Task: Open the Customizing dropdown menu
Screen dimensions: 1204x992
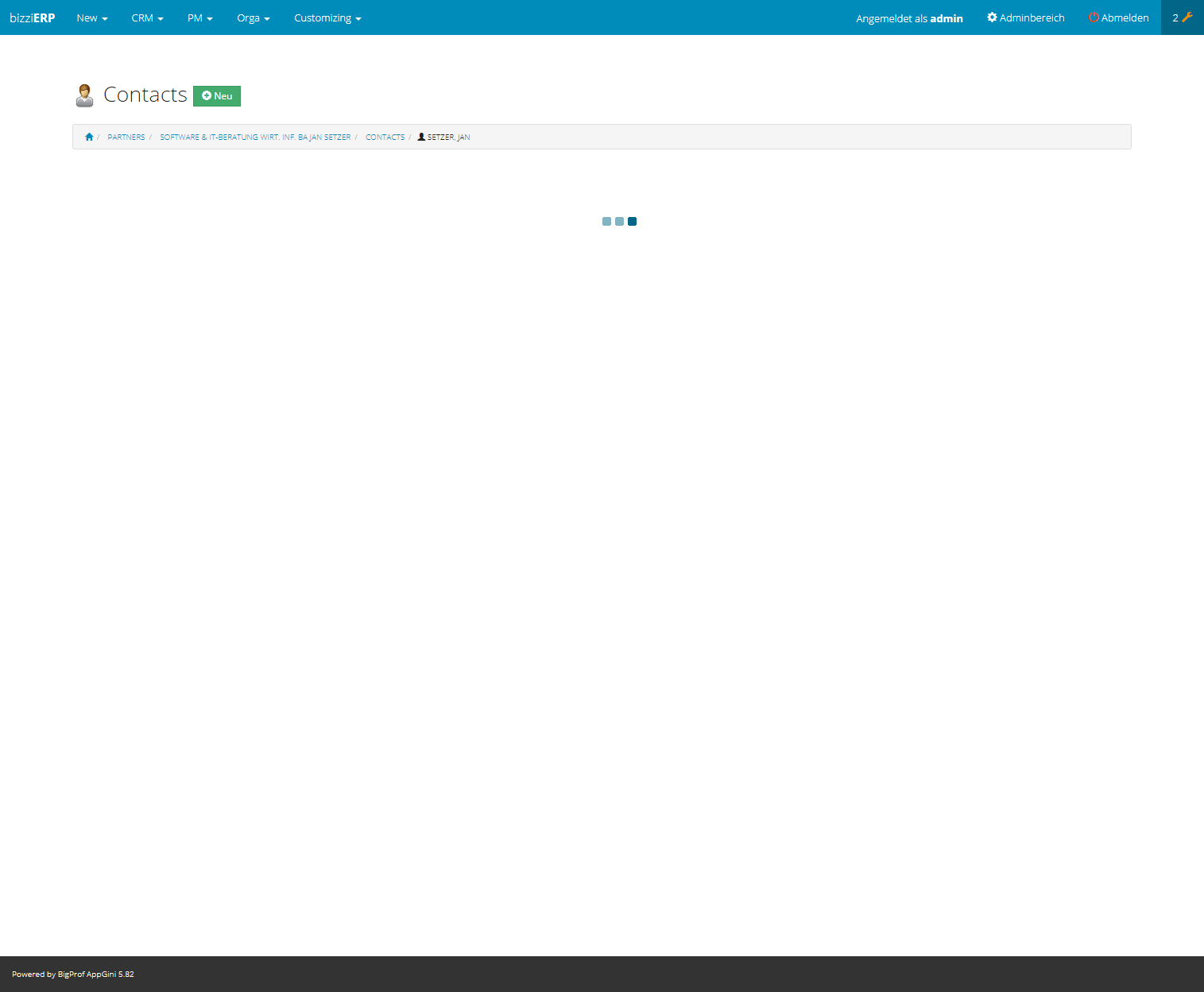Action: point(327,17)
